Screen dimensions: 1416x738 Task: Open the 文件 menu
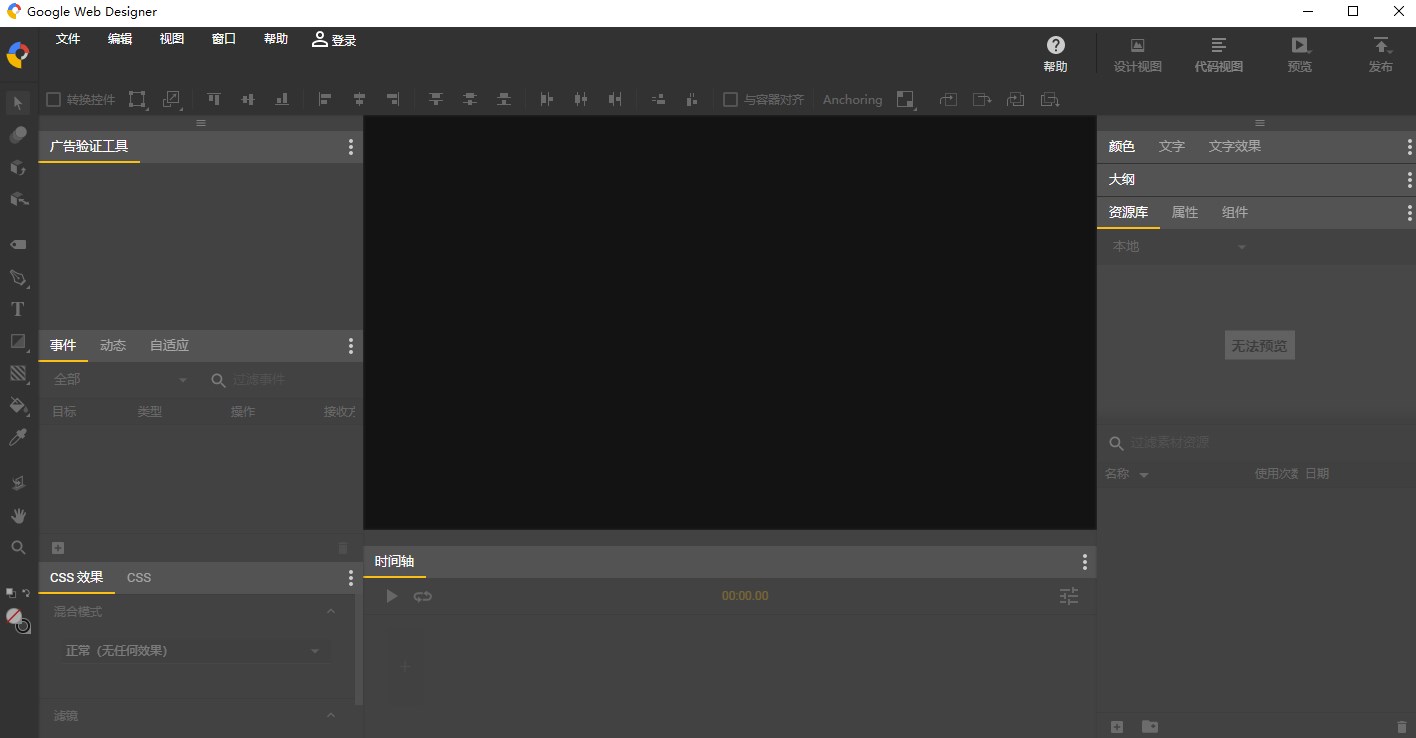point(68,39)
